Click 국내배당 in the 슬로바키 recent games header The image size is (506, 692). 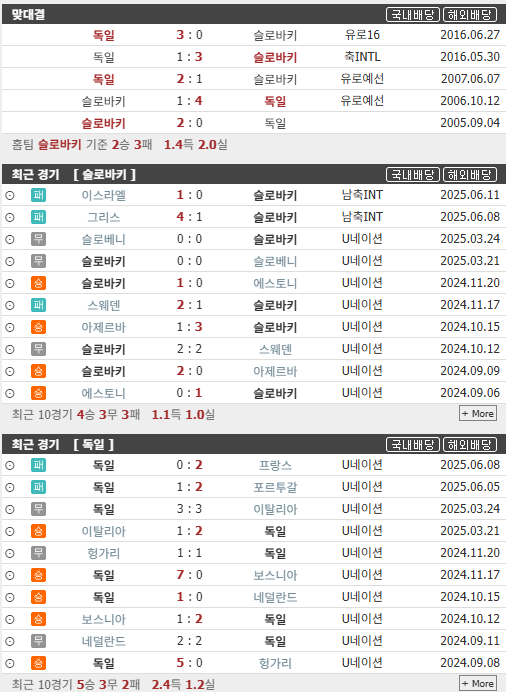[413, 175]
